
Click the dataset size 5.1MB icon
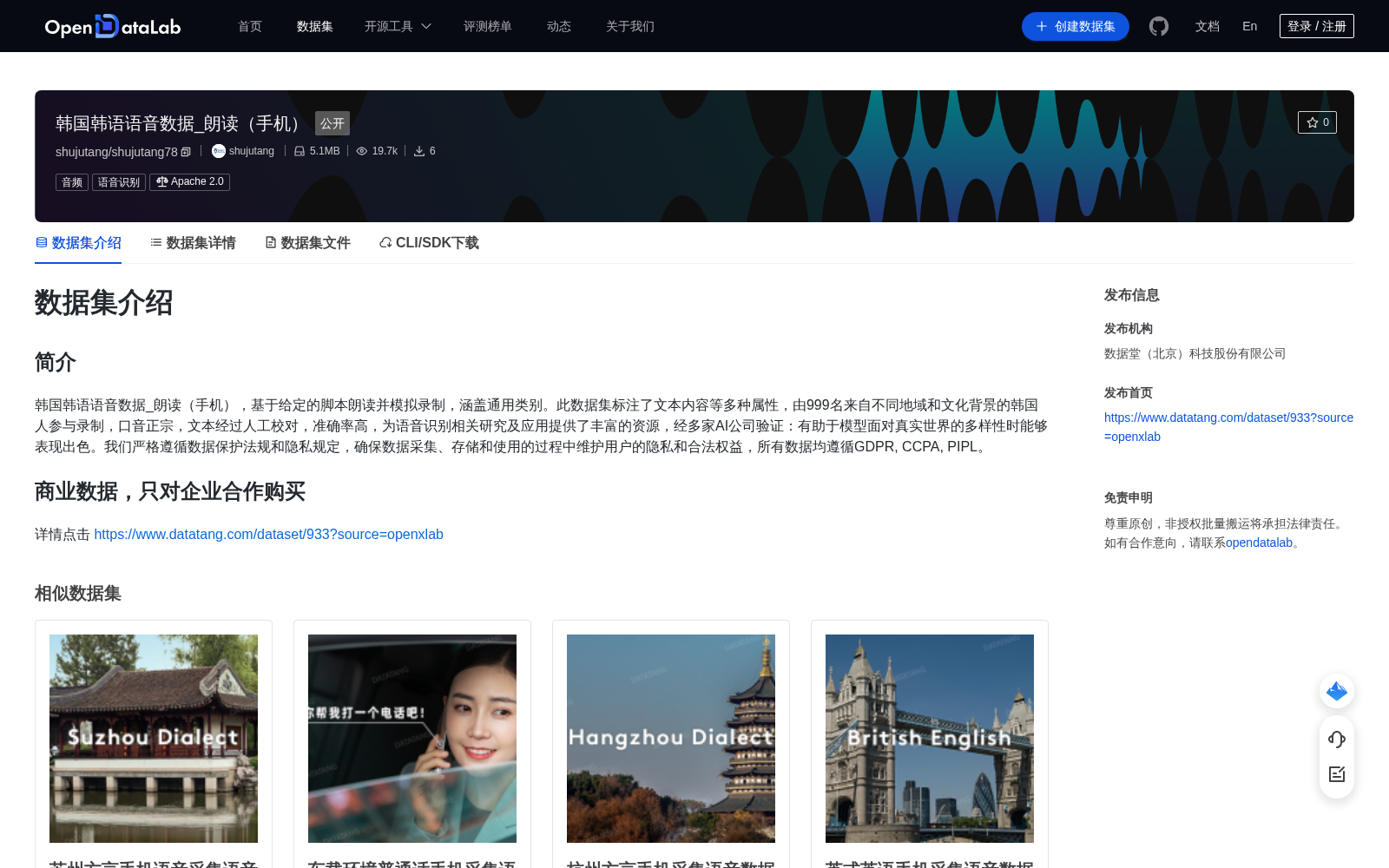(x=300, y=151)
